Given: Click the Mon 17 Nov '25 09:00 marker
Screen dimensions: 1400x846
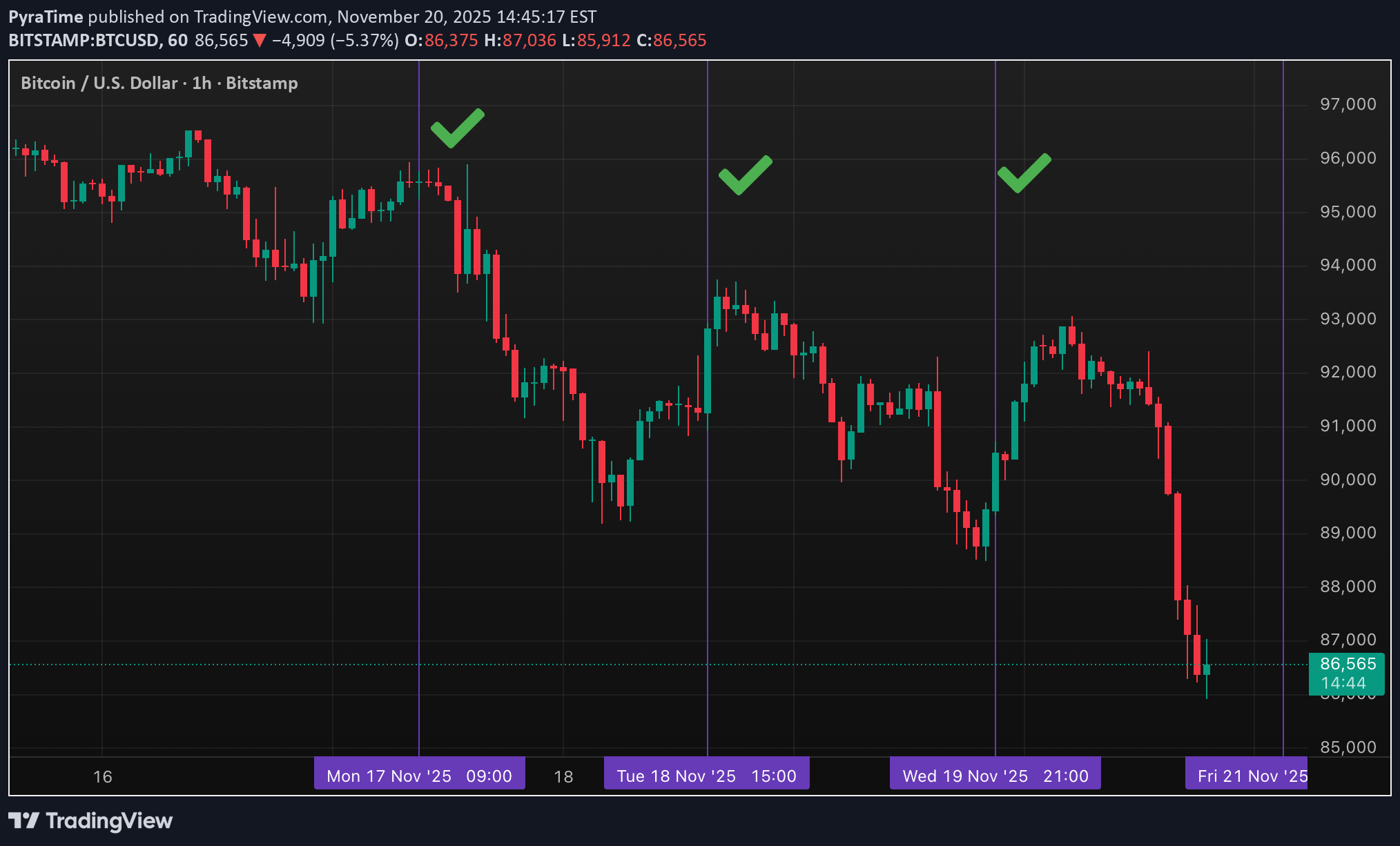Looking at the screenshot, I should [419, 775].
